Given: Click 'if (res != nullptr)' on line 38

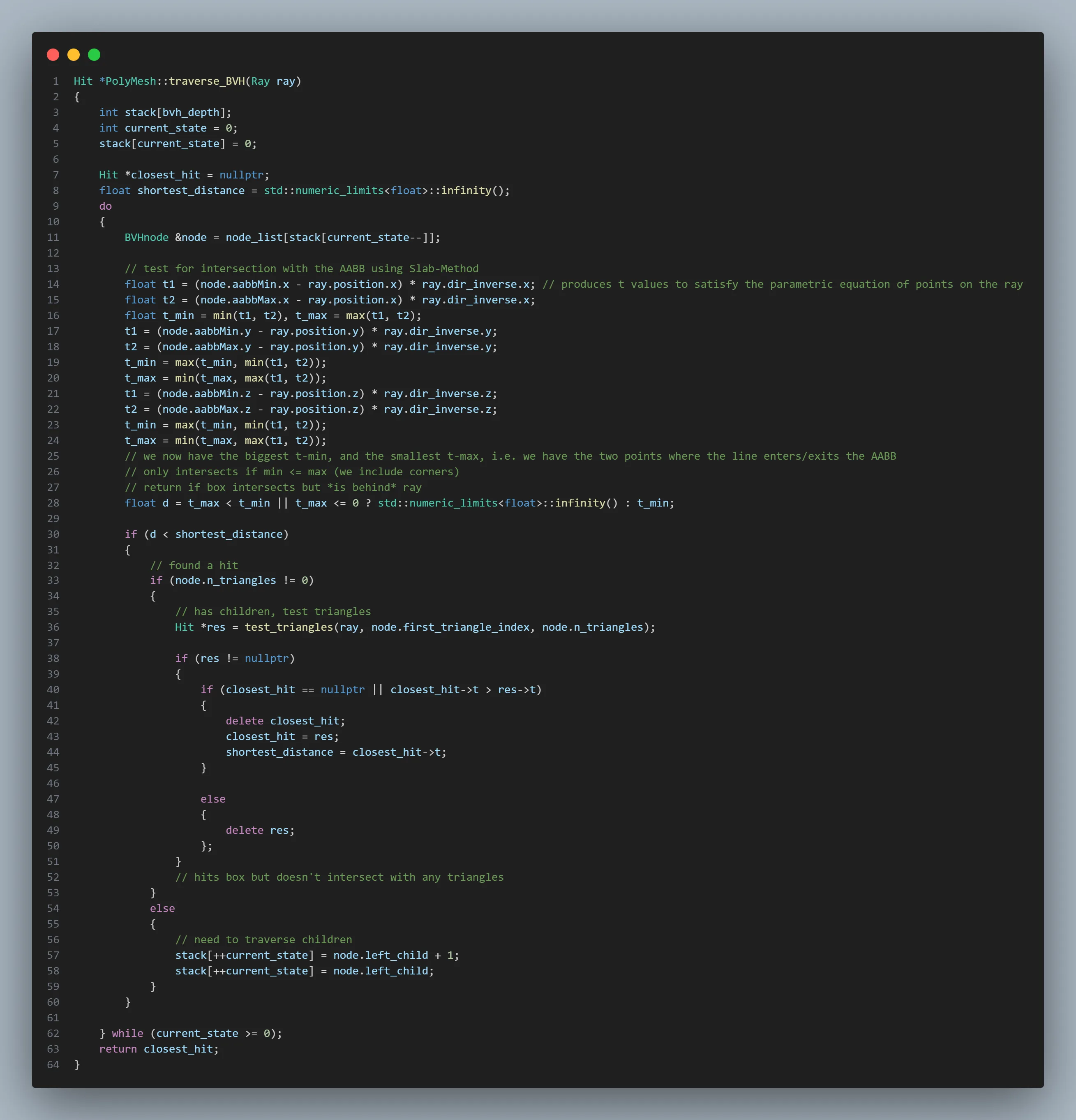Looking at the screenshot, I should click(x=236, y=659).
